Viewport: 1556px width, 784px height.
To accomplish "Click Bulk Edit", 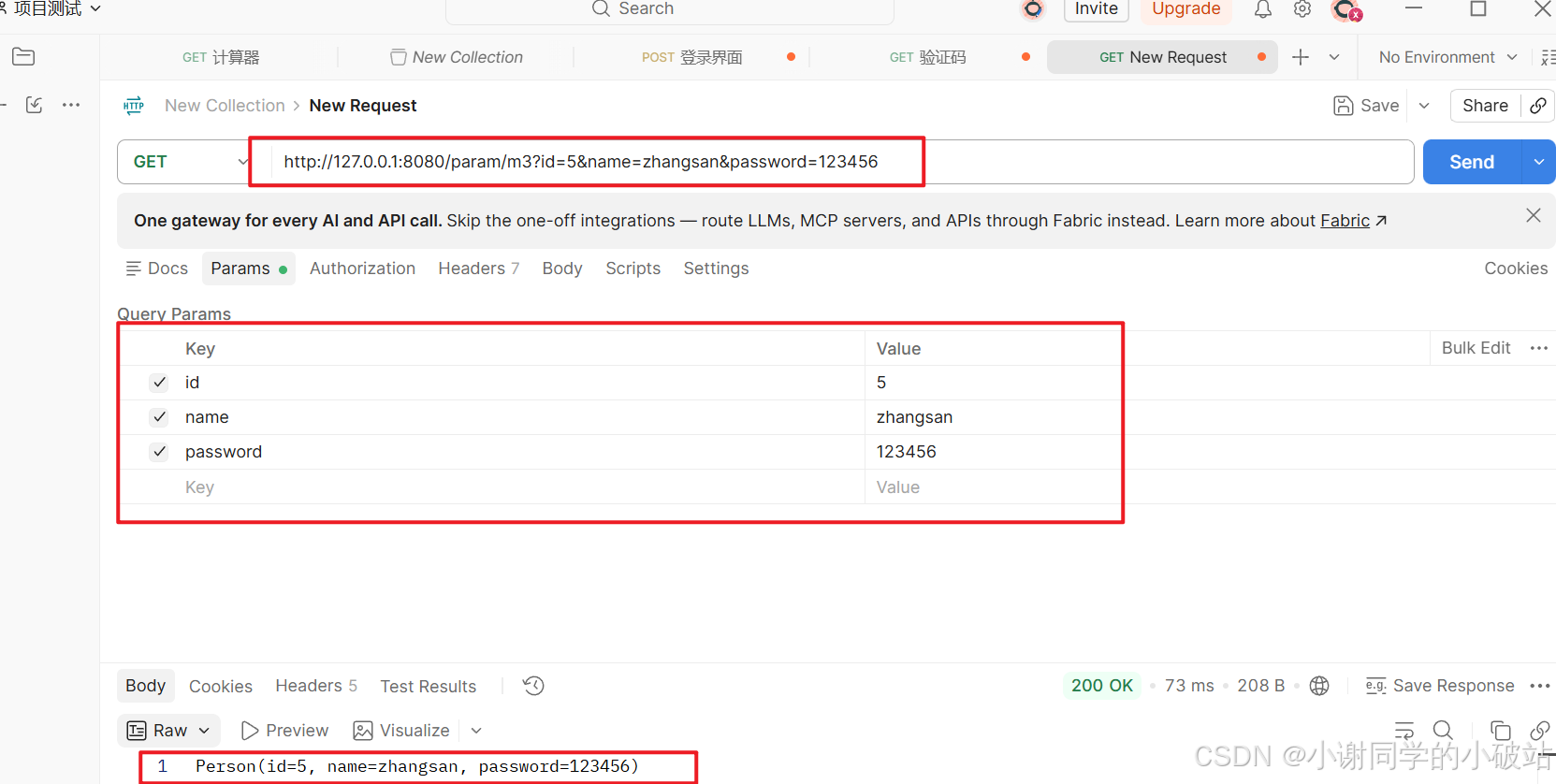I will [1476, 348].
